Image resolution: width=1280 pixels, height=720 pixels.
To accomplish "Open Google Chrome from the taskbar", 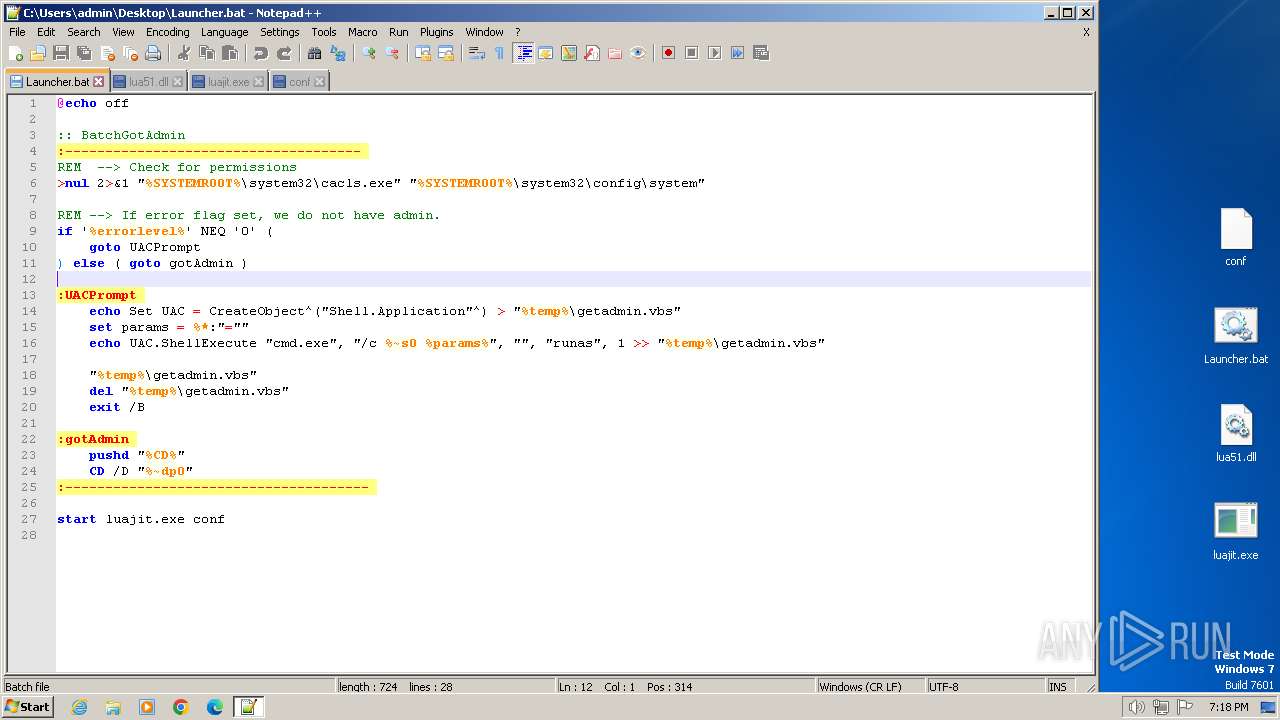I will tap(181, 707).
